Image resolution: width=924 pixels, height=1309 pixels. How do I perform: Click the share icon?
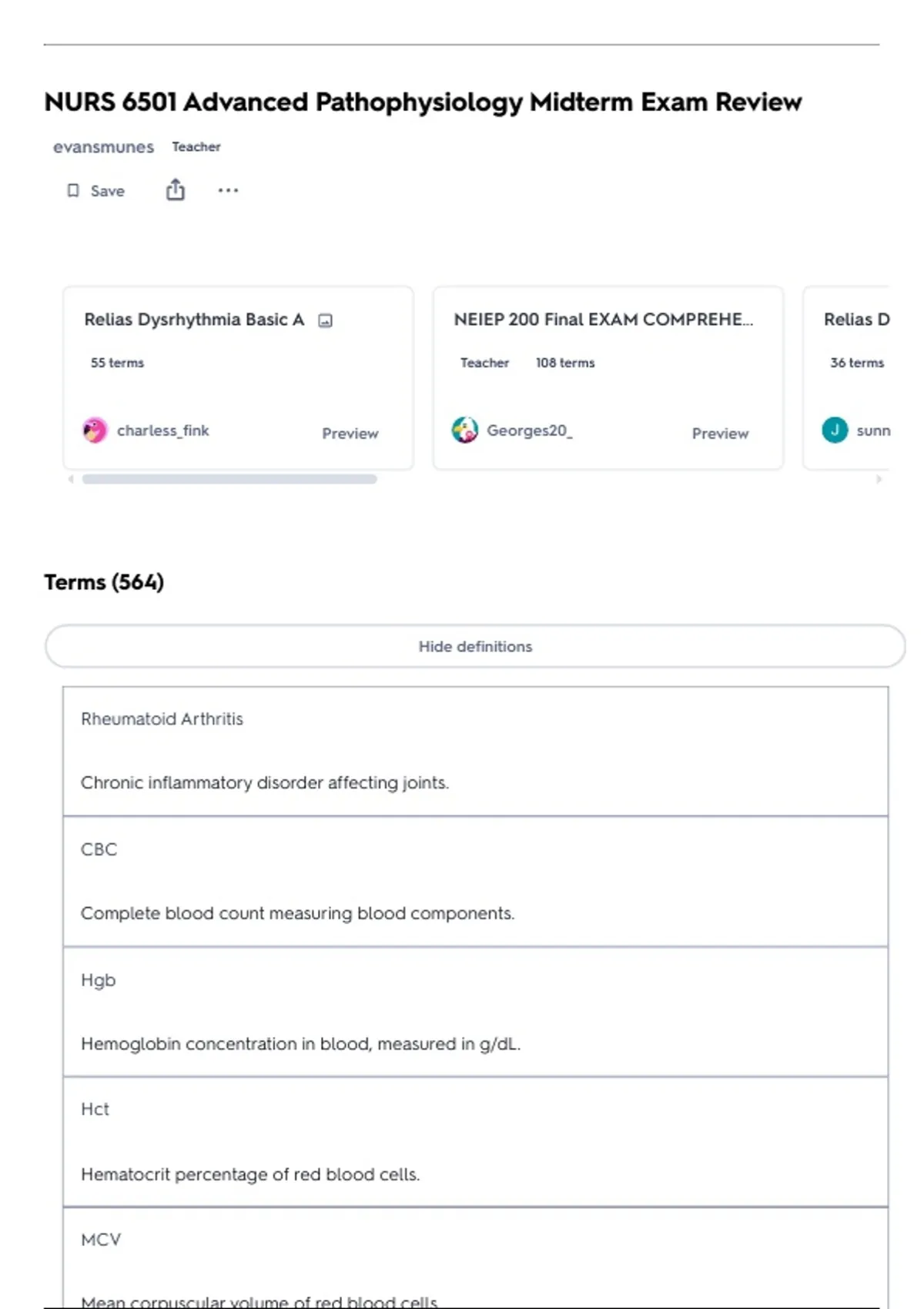pos(176,189)
